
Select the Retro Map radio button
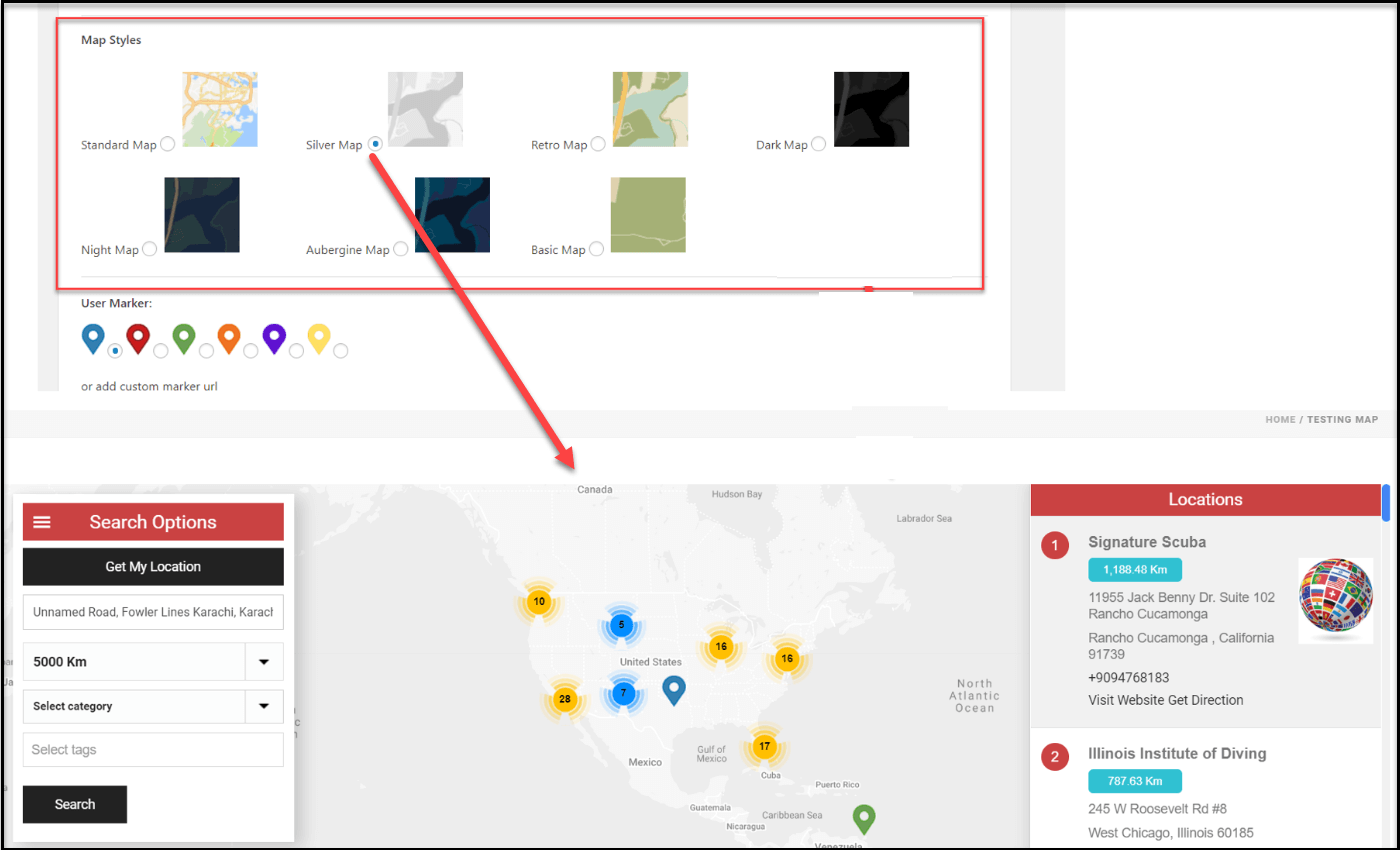click(598, 144)
